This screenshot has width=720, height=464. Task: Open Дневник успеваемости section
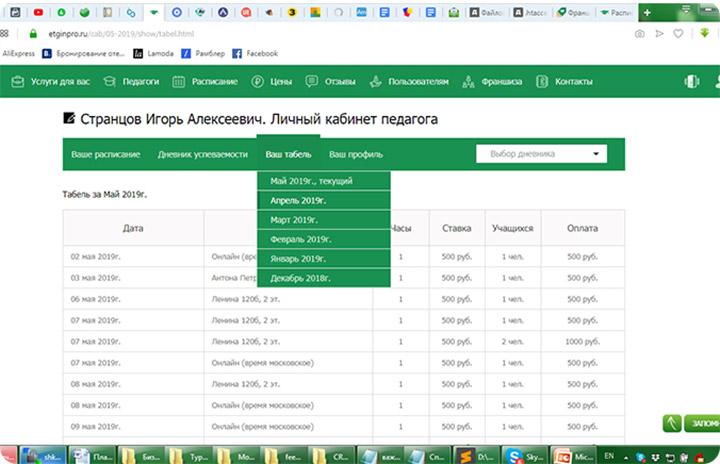(x=202, y=154)
